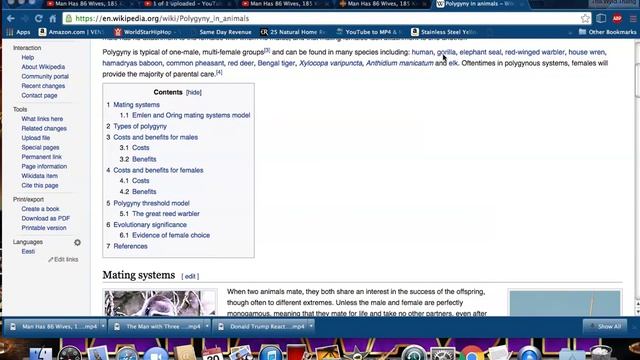
Task: Switch to the 1 of 1 uploaded YouTube tab
Action: click(x=187, y=4)
